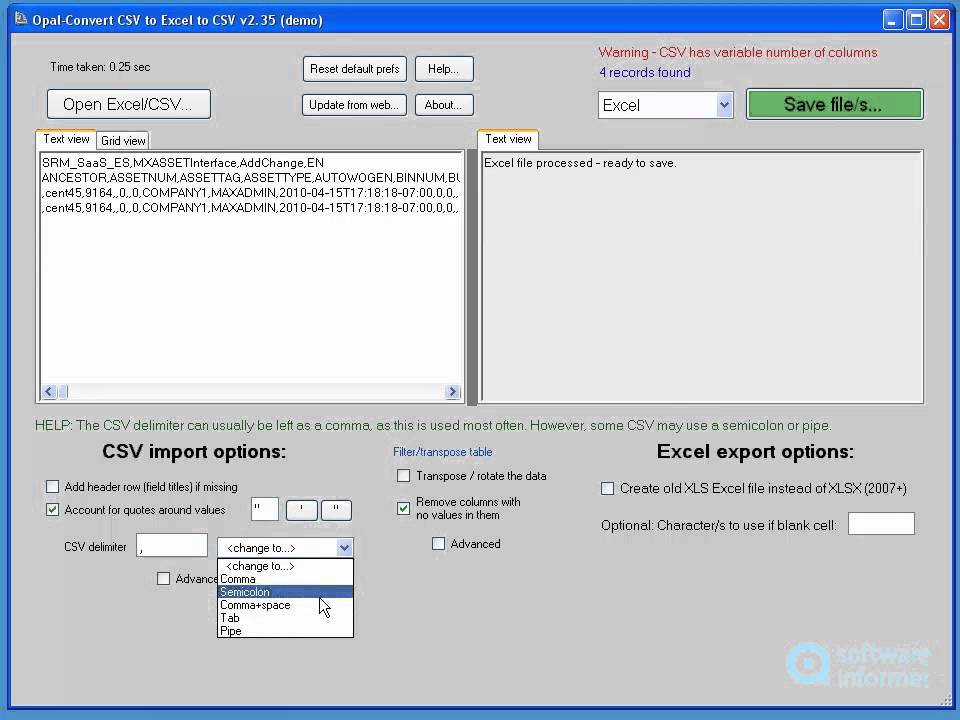This screenshot has height=720, width=960.
Task: Expand the Excel output format dropdown
Action: 724,105
